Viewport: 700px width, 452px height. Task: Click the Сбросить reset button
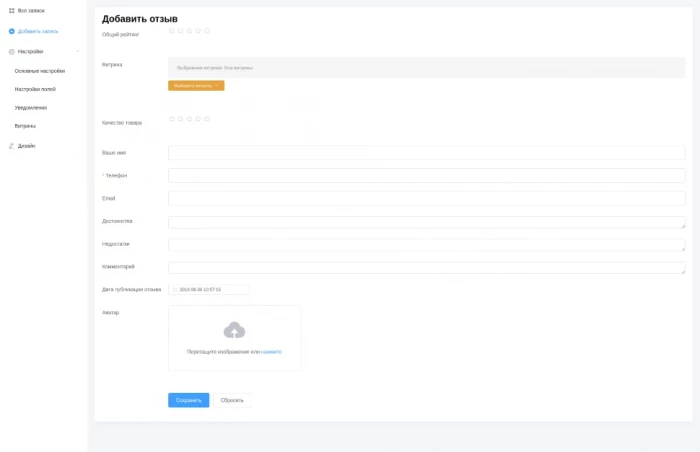[x=232, y=400]
